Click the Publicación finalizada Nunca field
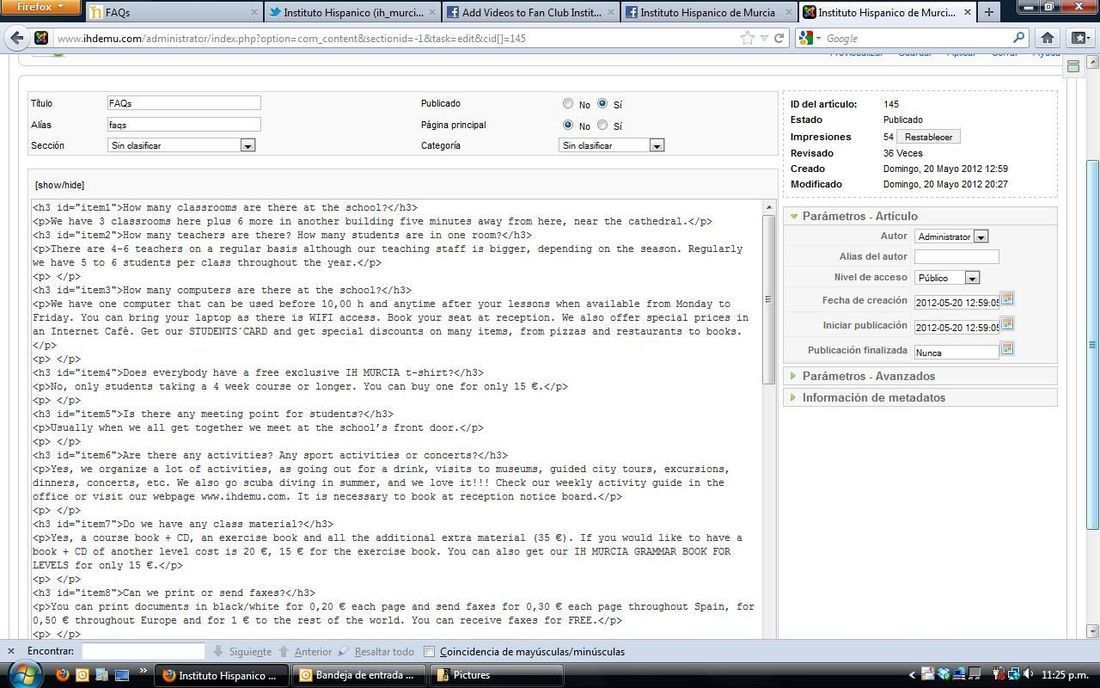Image resolution: width=1100 pixels, height=688 pixels. [956, 352]
